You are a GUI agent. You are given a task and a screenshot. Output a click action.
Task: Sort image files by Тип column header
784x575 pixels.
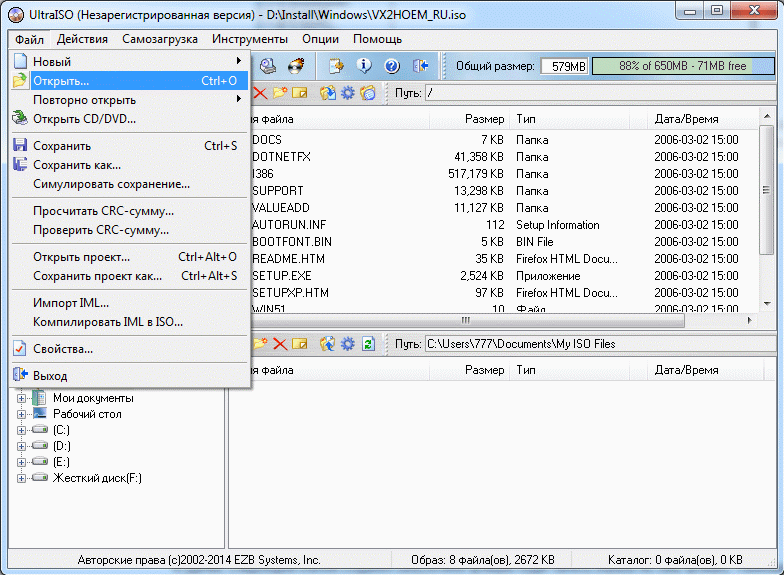(570, 119)
